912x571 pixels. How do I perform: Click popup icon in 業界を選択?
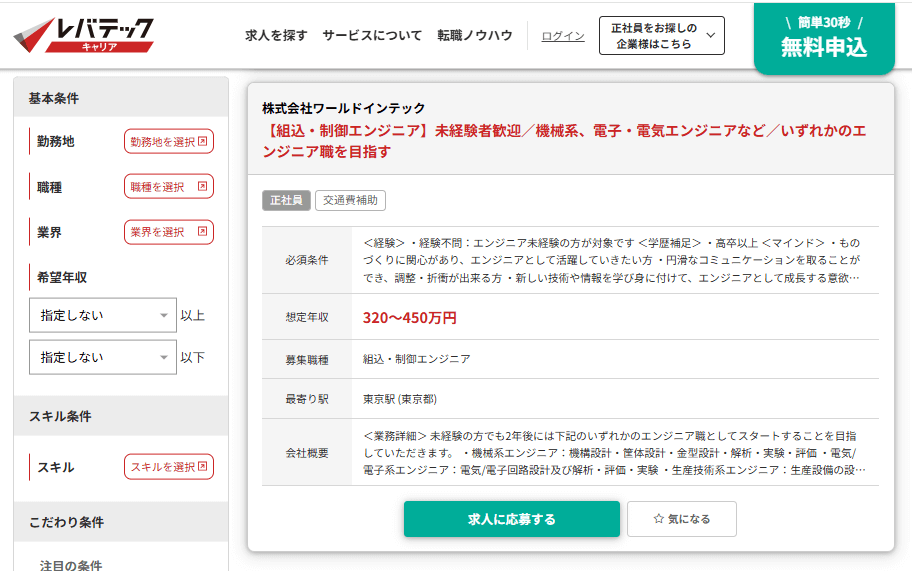[x=202, y=231]
